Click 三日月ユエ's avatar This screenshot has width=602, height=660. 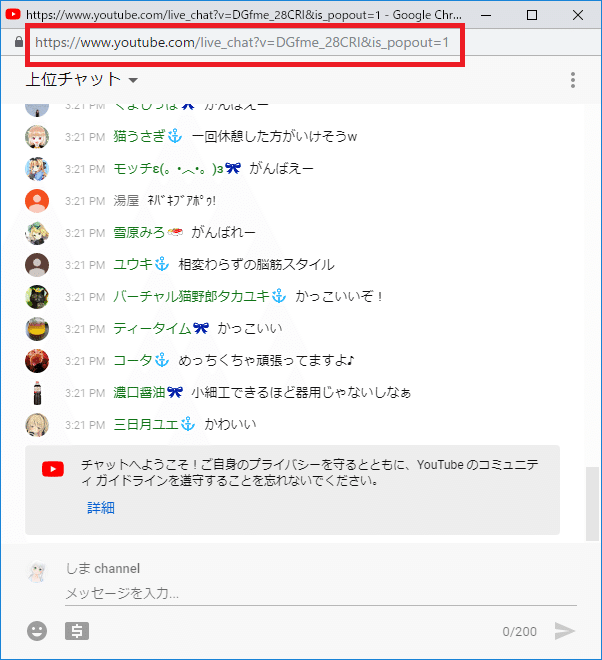37,425
